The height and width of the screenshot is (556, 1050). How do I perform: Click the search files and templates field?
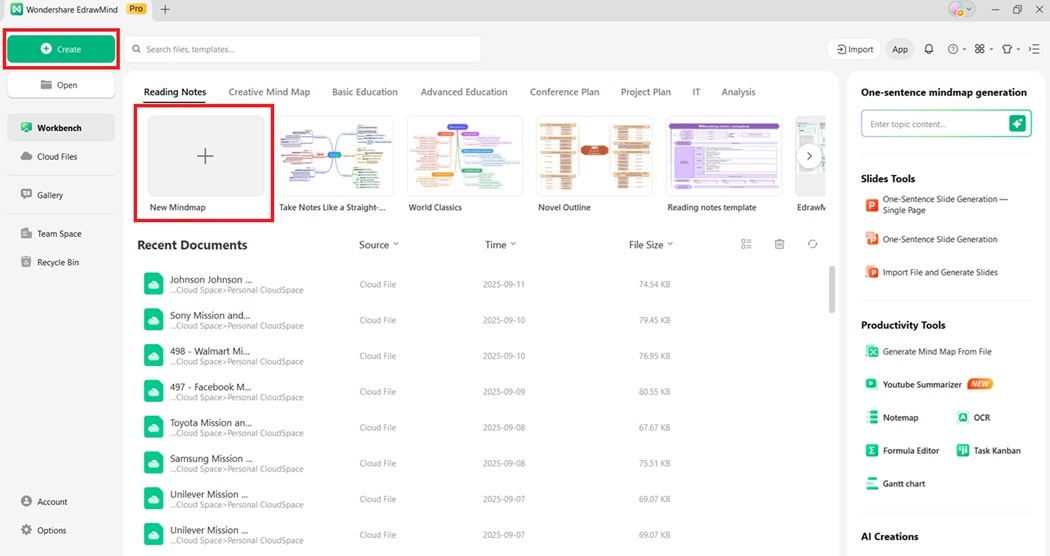point(303,49)
